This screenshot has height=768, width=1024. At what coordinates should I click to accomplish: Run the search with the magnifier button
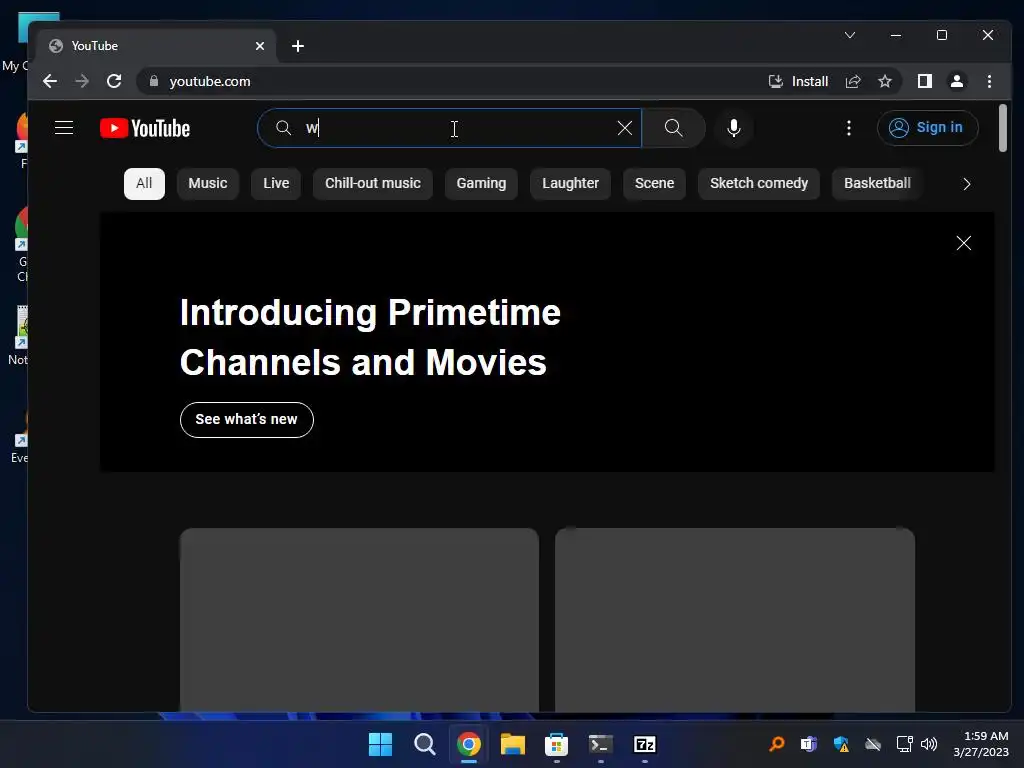pos(673,128)
